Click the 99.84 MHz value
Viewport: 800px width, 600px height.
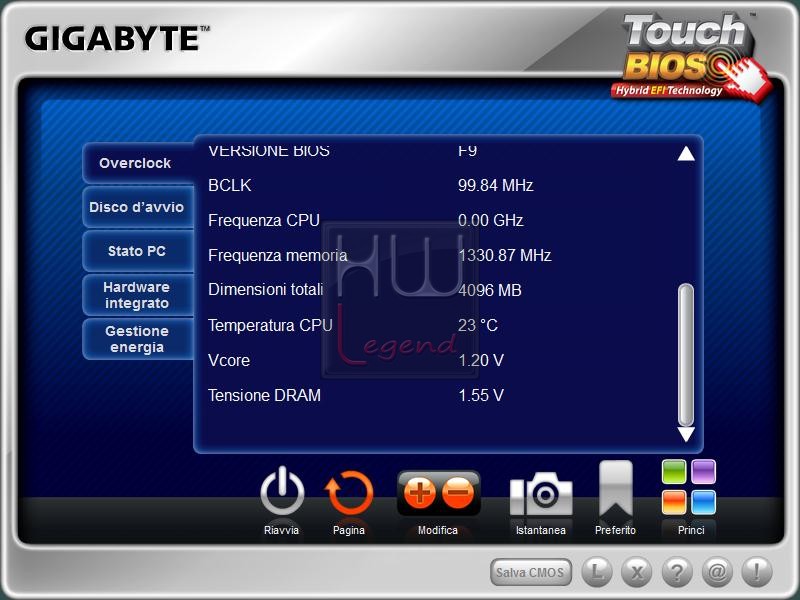coord(495,185)
